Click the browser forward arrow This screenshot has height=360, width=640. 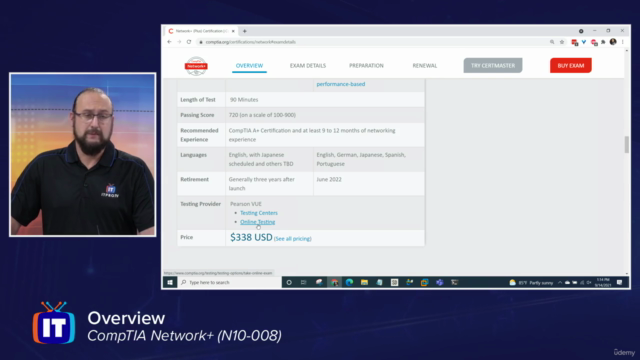179,42
